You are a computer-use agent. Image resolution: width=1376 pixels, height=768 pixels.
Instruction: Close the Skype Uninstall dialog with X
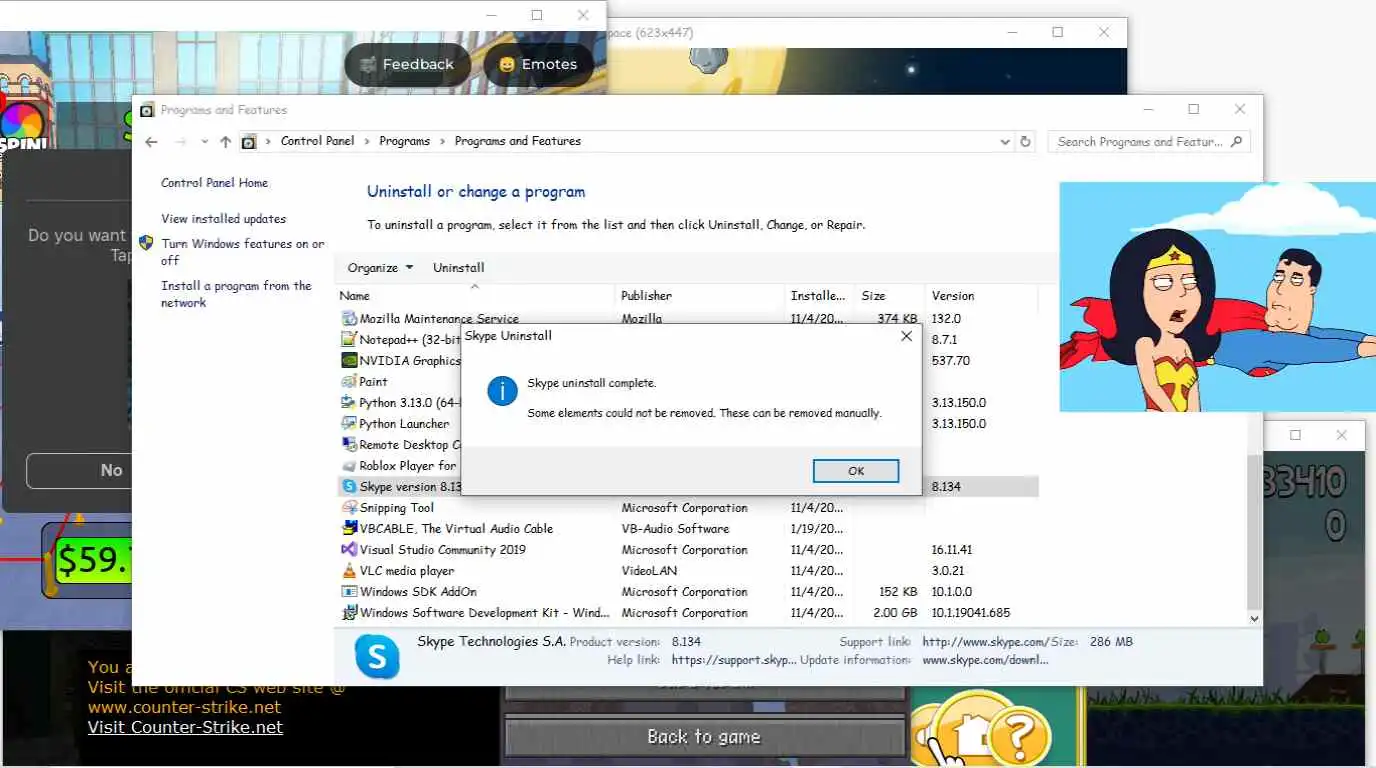tap(906, 336)
